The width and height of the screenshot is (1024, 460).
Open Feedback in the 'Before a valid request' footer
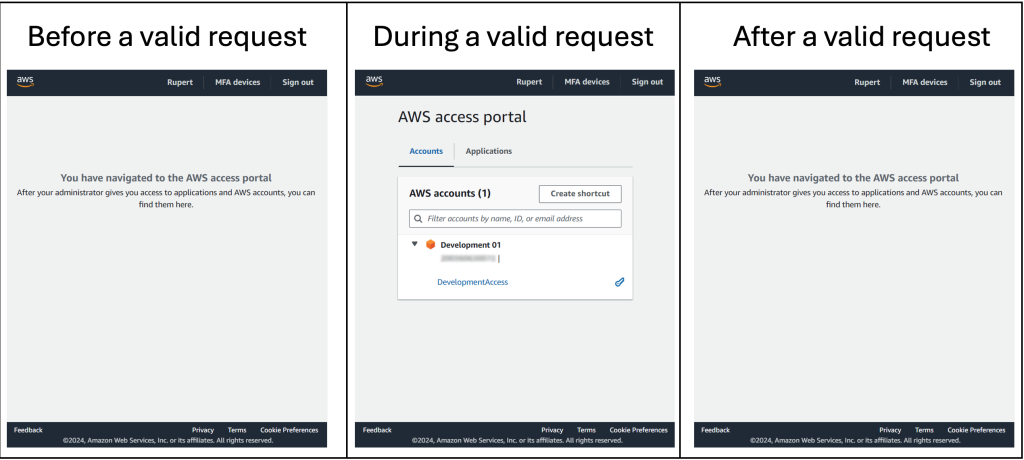(28, 430)
